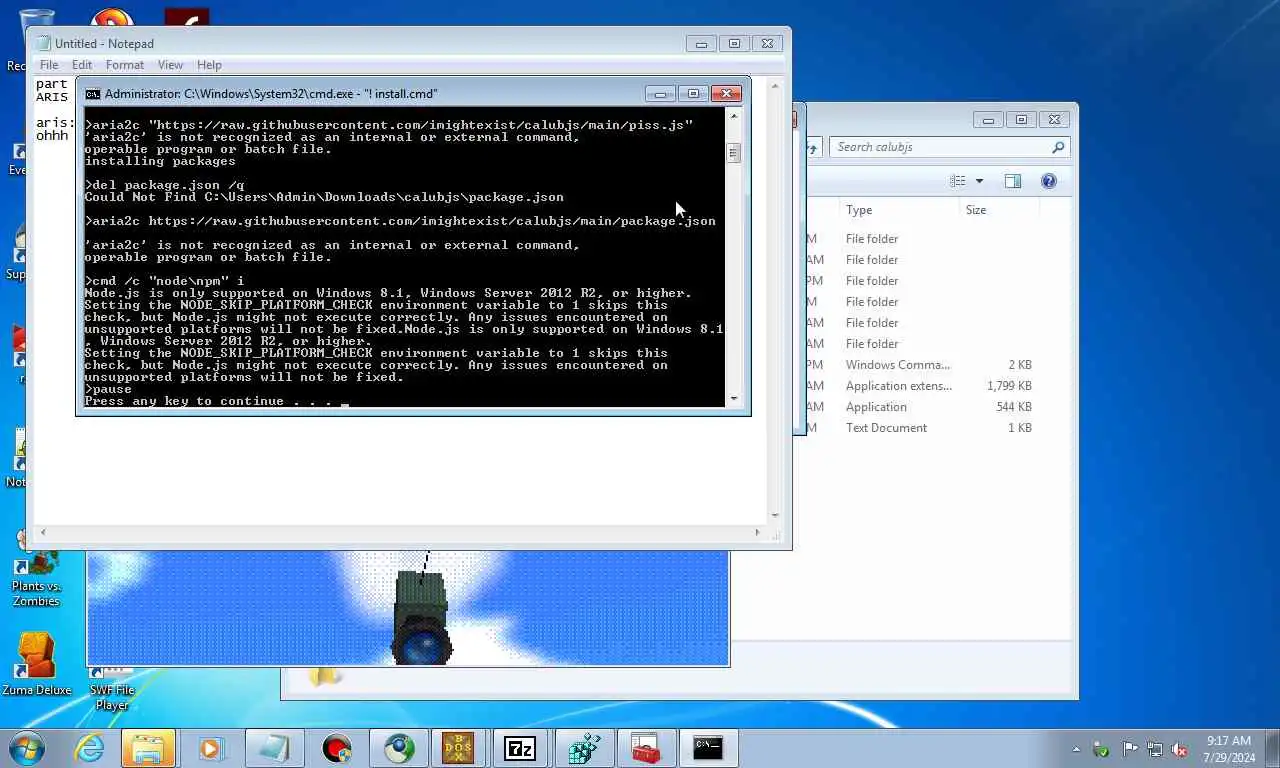
Task: Open the view options dropdown arrow in Explorer
Action: point(979,181)
